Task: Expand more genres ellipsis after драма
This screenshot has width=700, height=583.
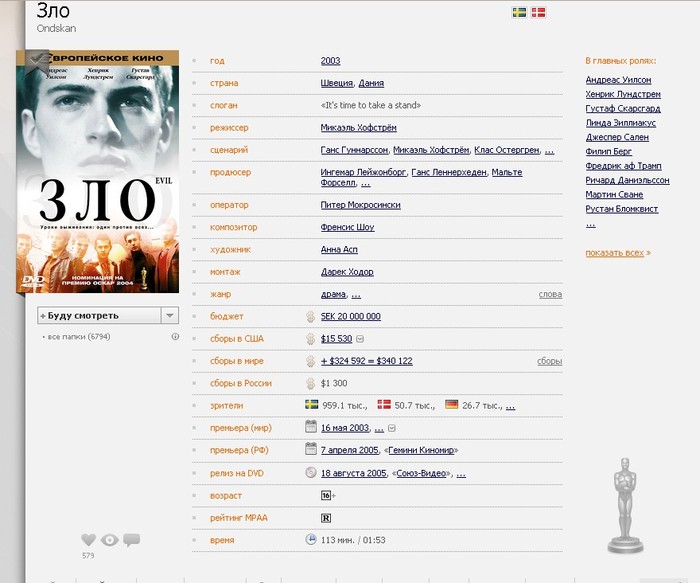Action: [356, 295]
